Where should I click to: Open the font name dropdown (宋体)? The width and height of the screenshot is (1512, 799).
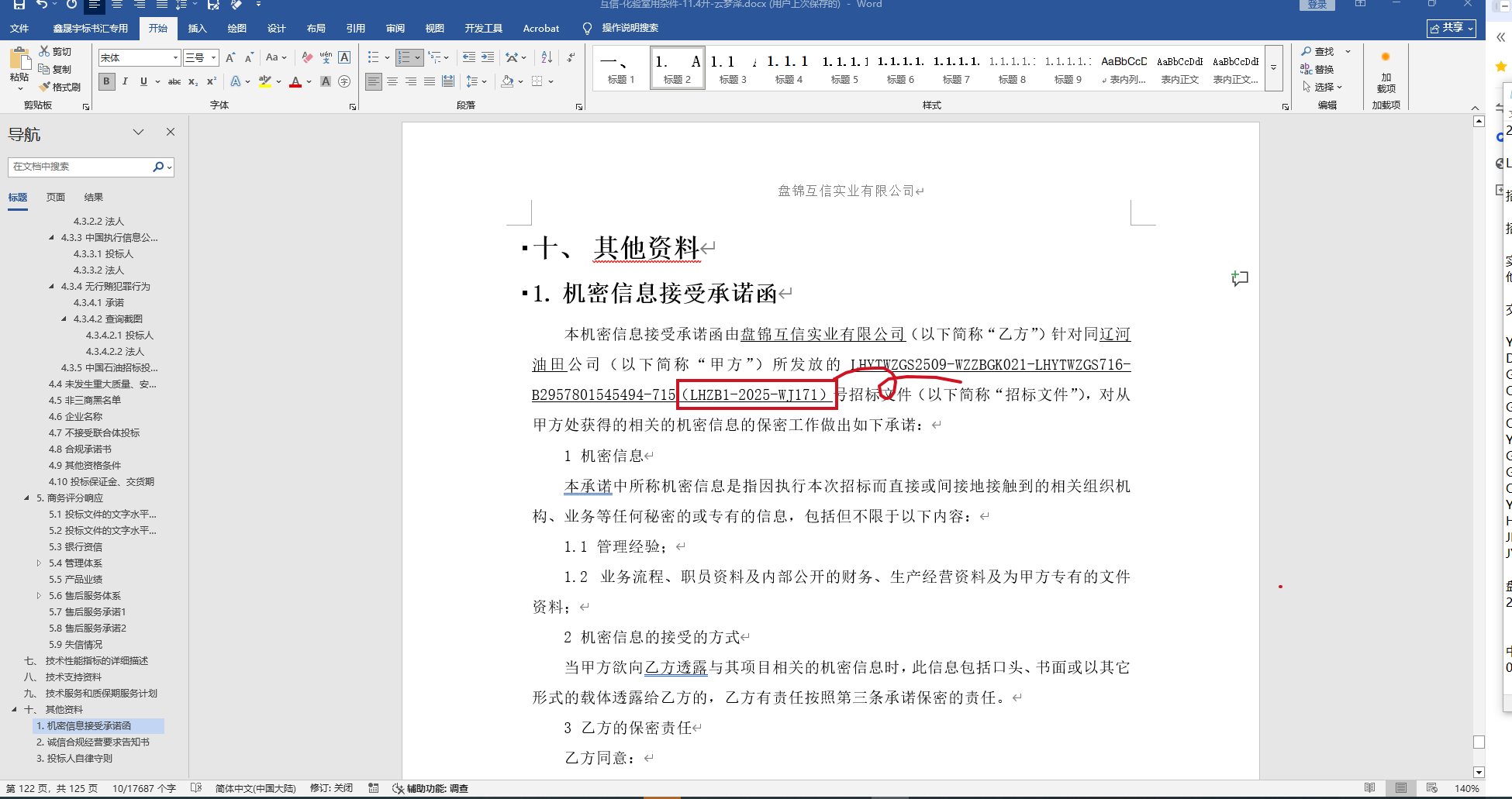[x=175, y=57]
